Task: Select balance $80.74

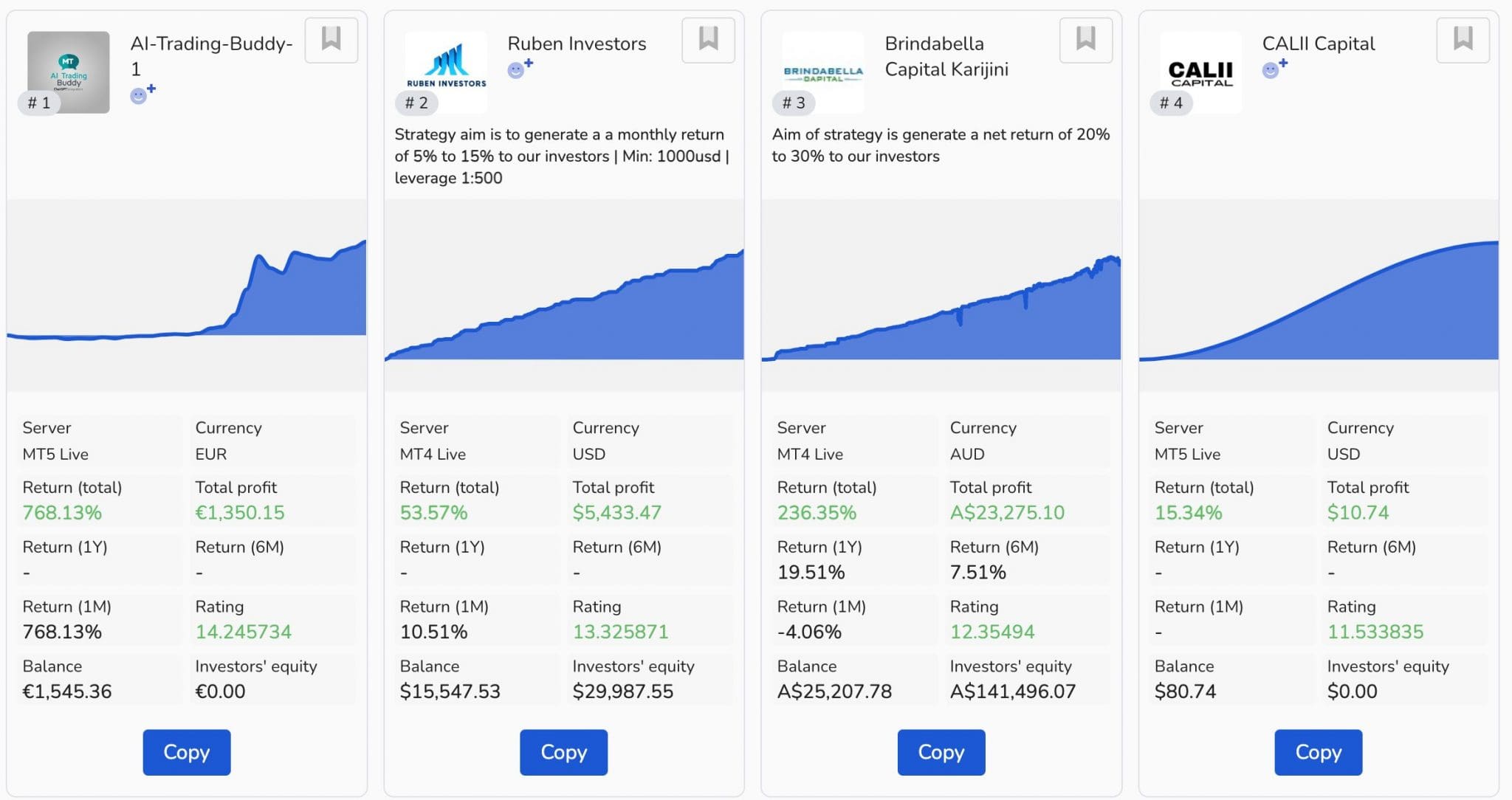Action: 1185,692
